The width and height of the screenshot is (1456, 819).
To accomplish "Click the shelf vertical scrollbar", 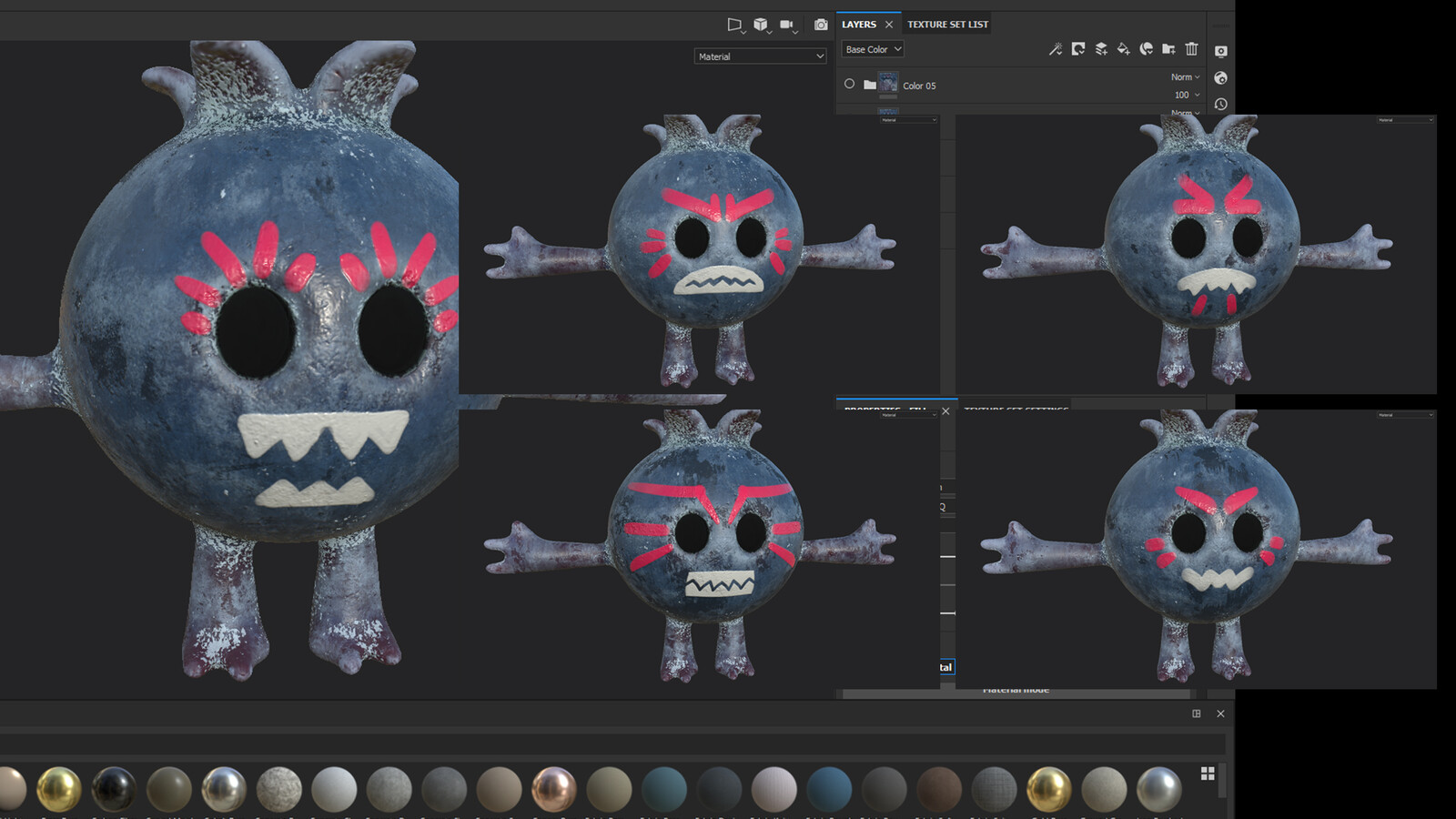I will click(1222, 781).
